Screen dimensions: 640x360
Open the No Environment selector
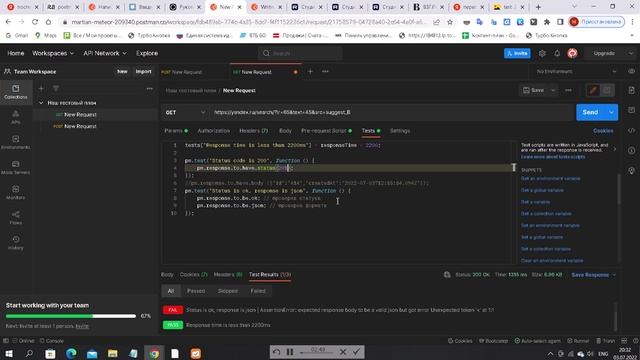(x=576, y=71)
